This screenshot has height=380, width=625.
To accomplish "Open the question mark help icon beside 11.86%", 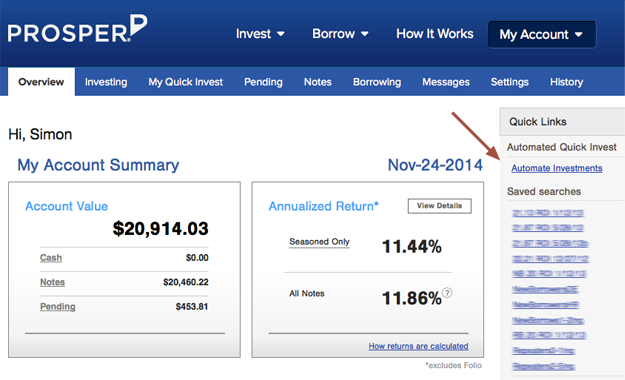I will click(x=447, y=293).
